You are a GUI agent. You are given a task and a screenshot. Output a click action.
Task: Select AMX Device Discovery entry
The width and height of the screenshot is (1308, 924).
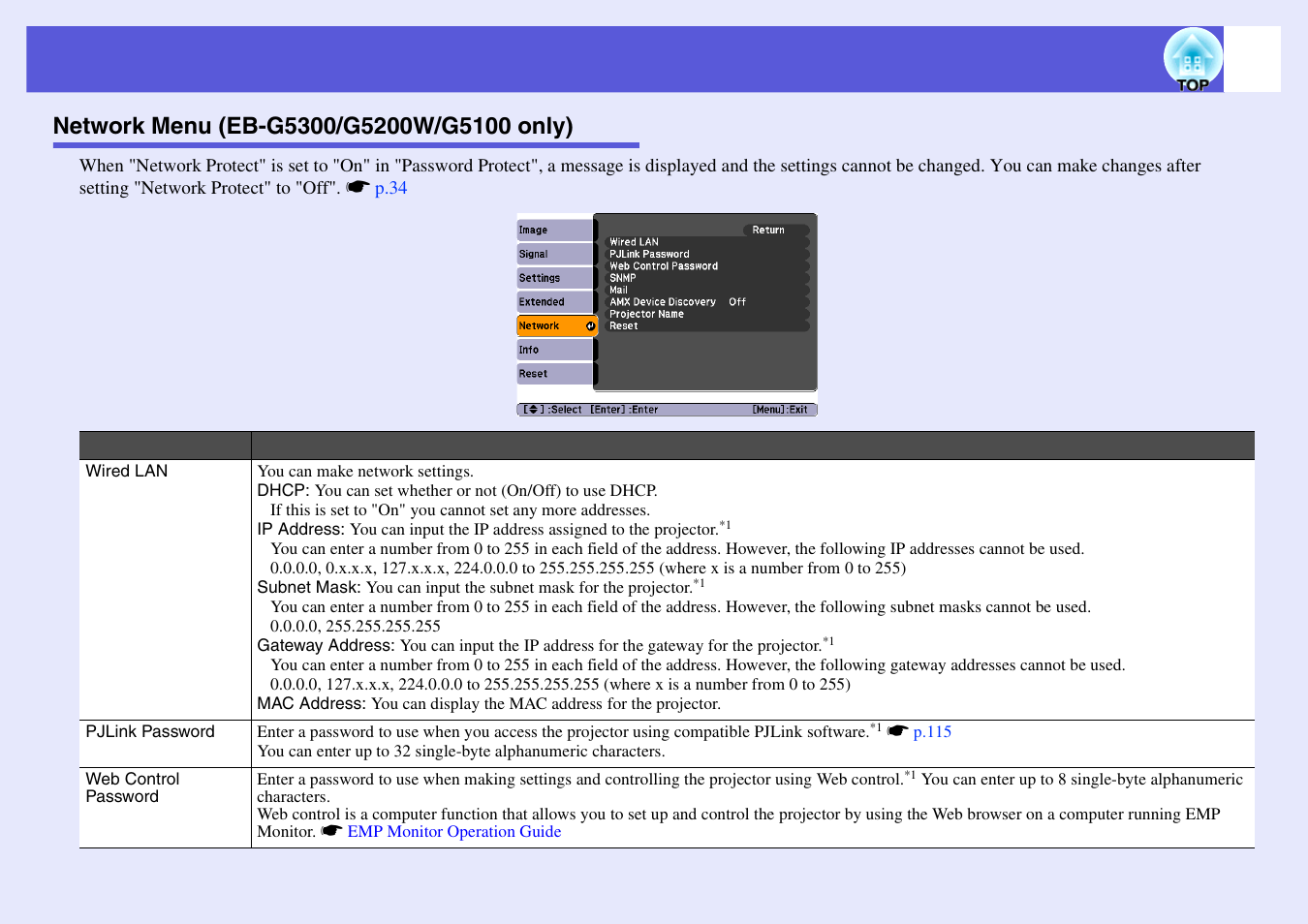(706, 302)
